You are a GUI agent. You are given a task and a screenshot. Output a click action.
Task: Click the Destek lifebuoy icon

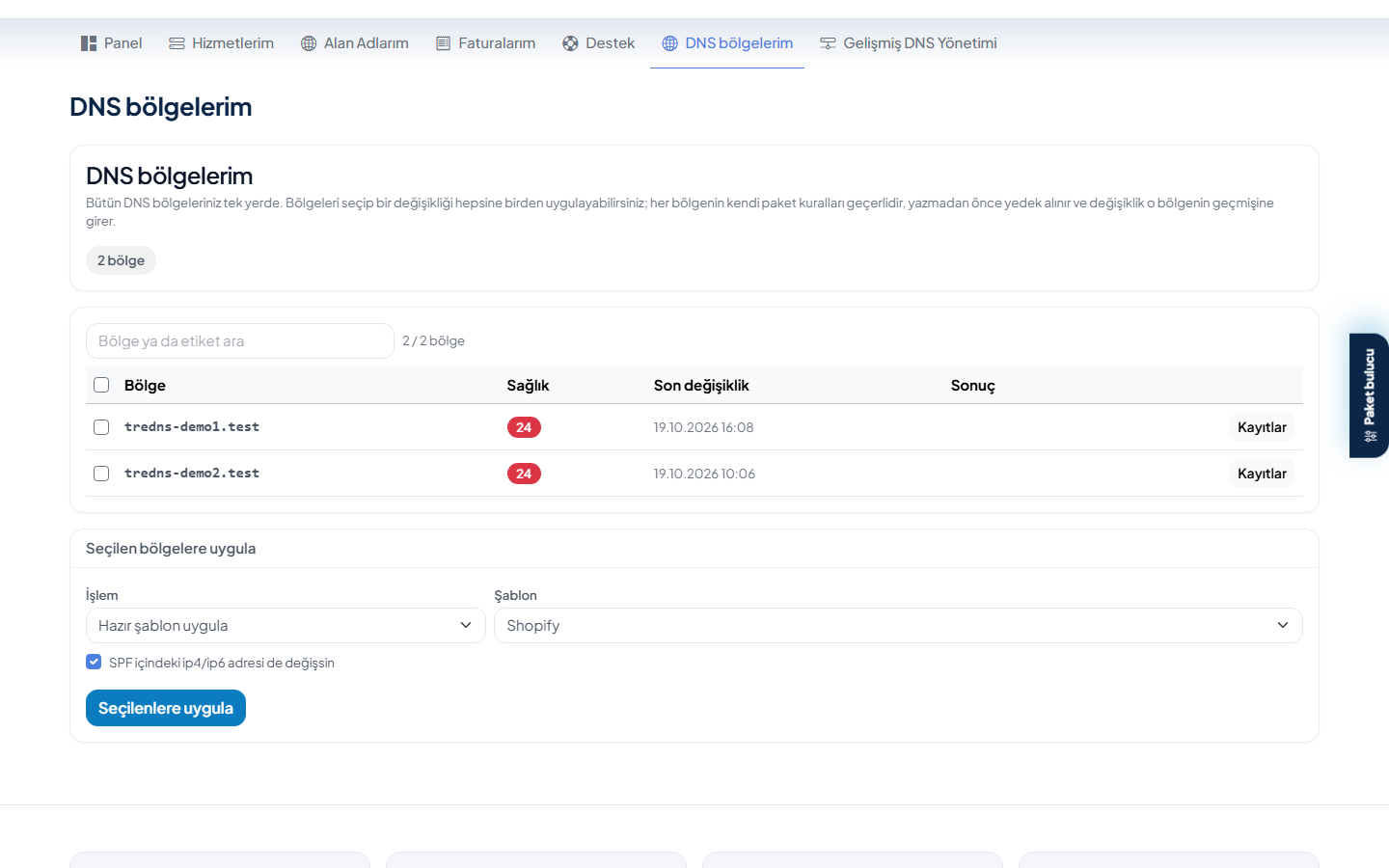[570, 43]
